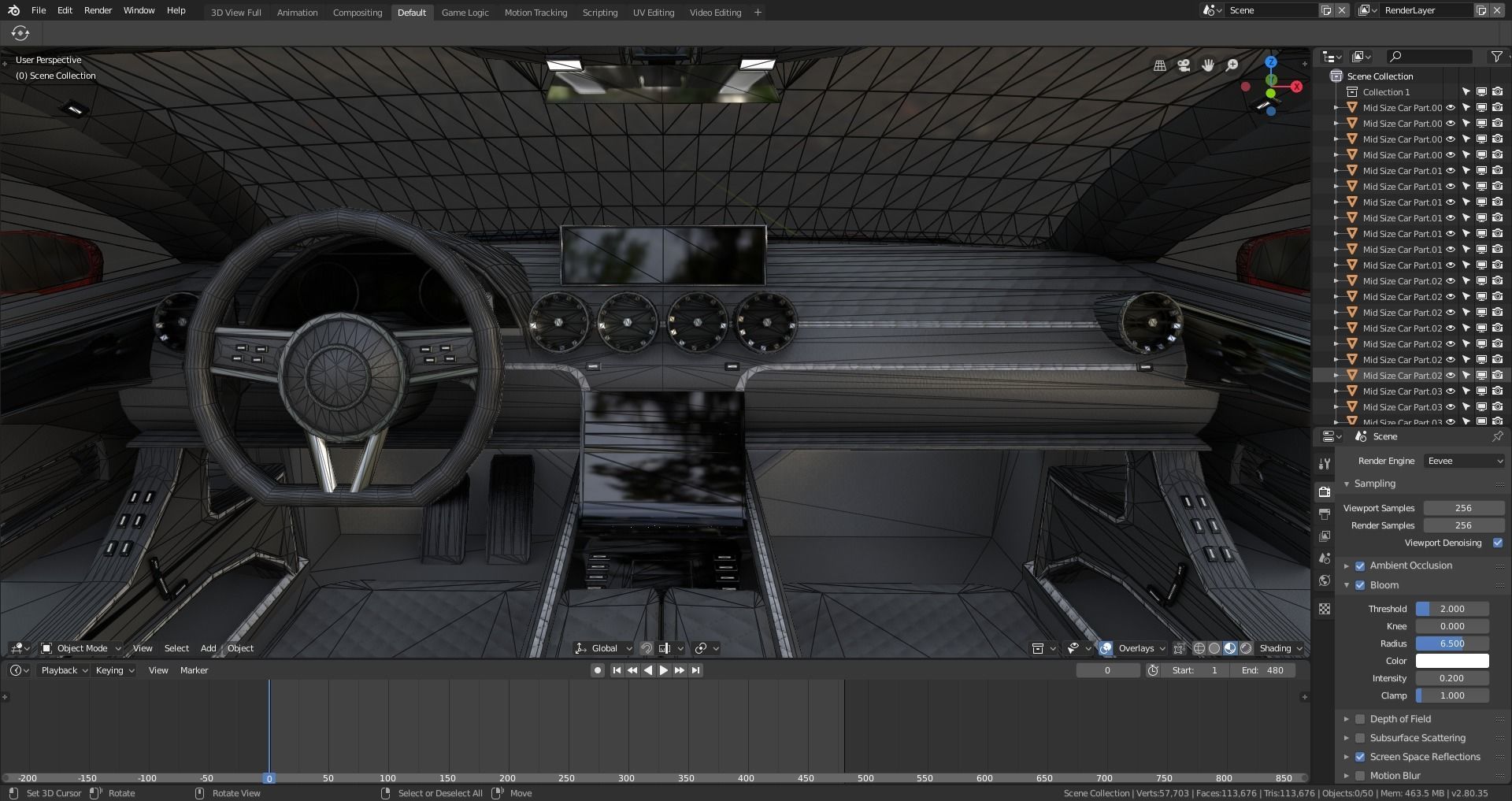This screenshot has width=1512, height=801.
Task: Open Output properties tab
Action: 1325,514
